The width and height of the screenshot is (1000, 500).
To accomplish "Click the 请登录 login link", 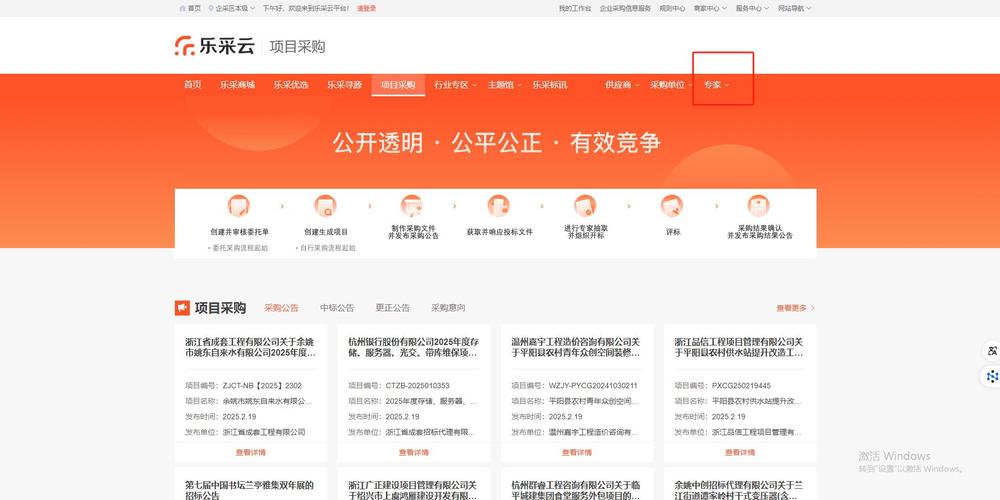I will (366, 8).
